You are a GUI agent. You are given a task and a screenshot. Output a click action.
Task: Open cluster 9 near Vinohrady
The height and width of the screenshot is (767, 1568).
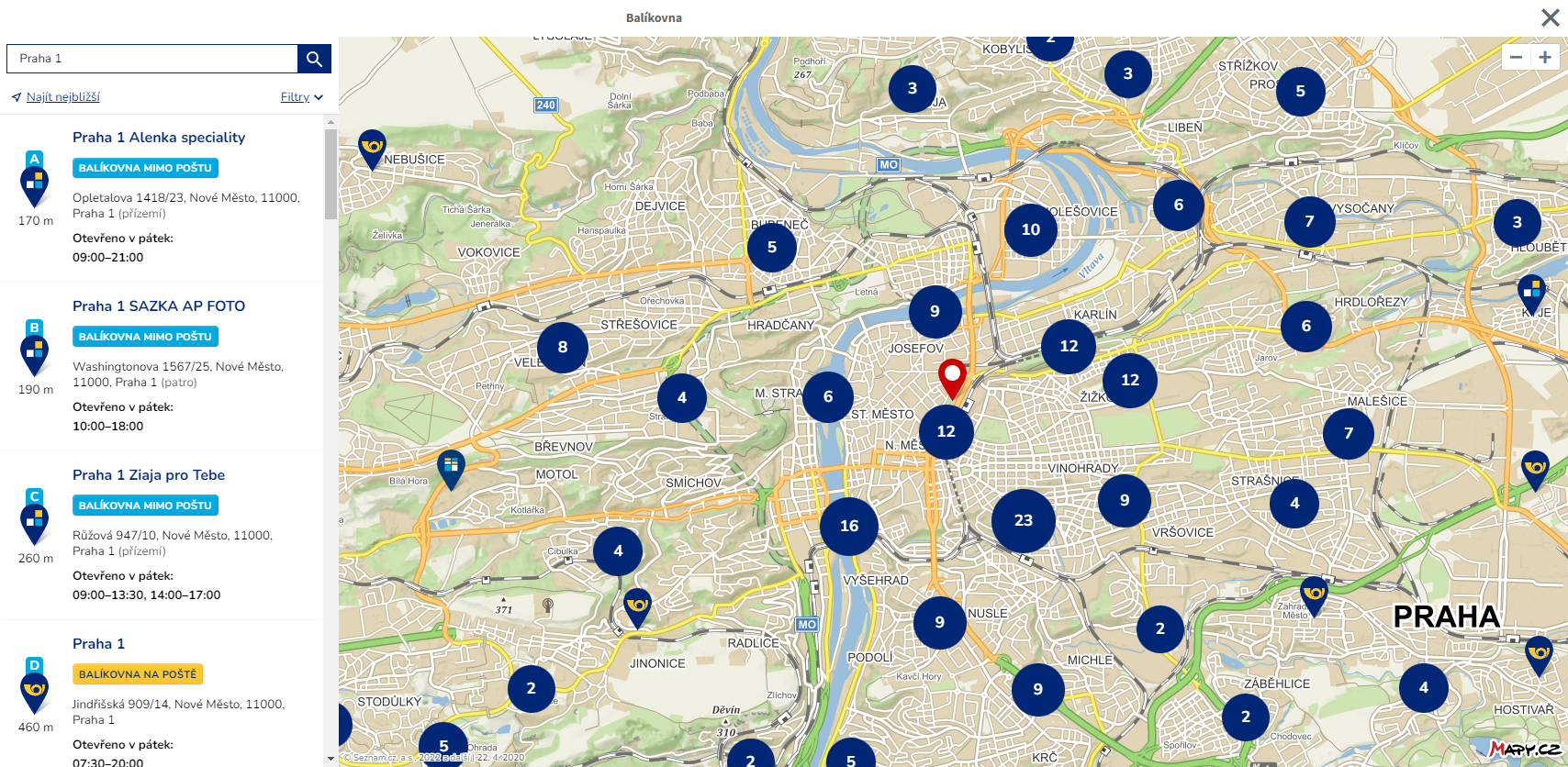tap(1125, 500)
